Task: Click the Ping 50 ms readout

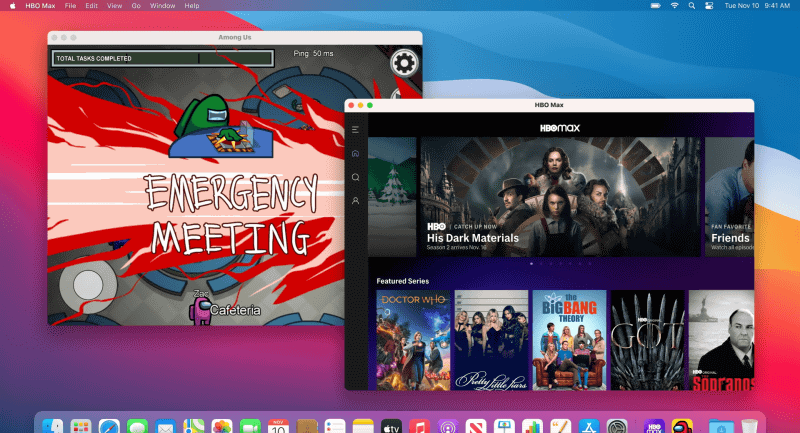Action: 313,54
